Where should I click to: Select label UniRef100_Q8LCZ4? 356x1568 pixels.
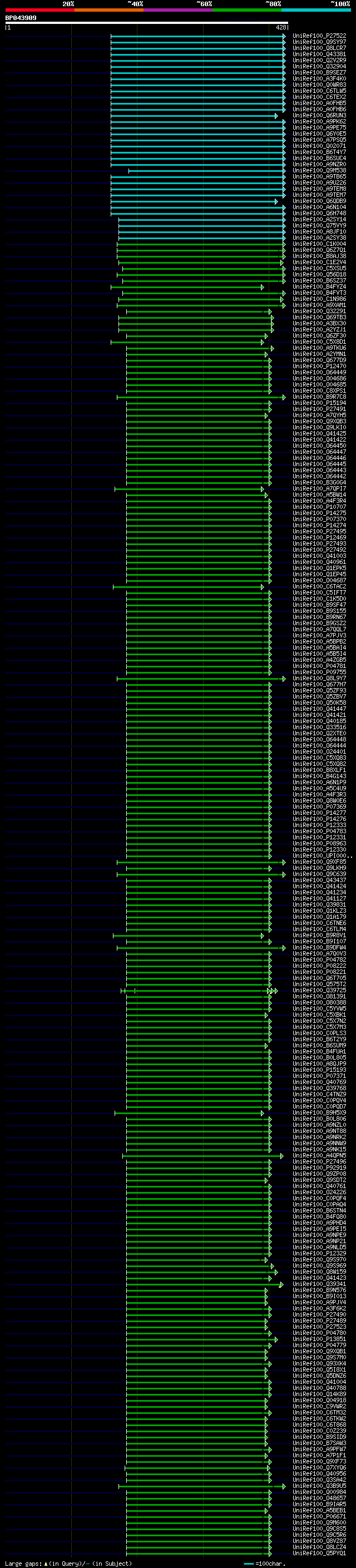click(x=319, y=1547)
